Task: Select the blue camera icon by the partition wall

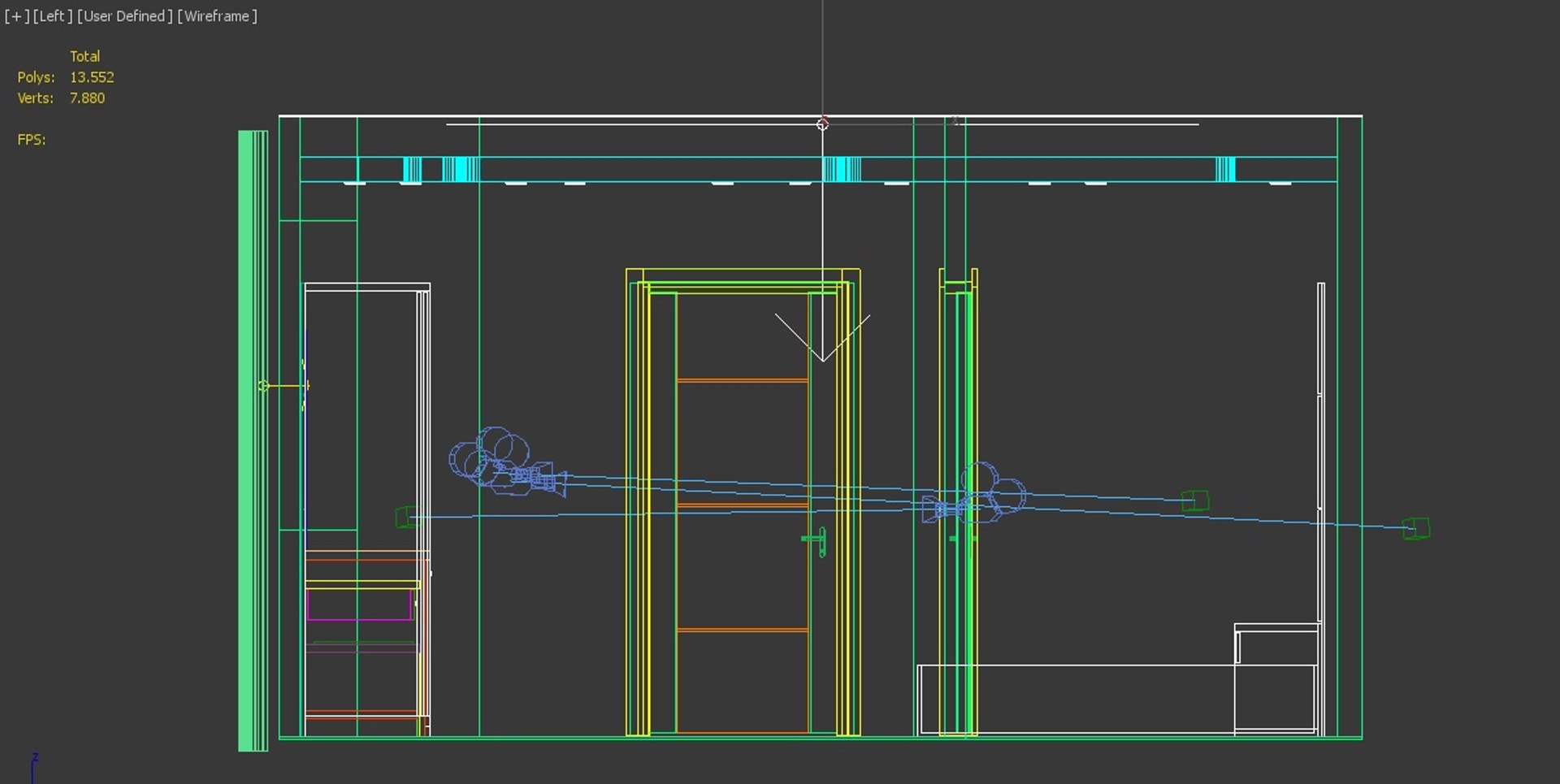Action: (974, 494)
